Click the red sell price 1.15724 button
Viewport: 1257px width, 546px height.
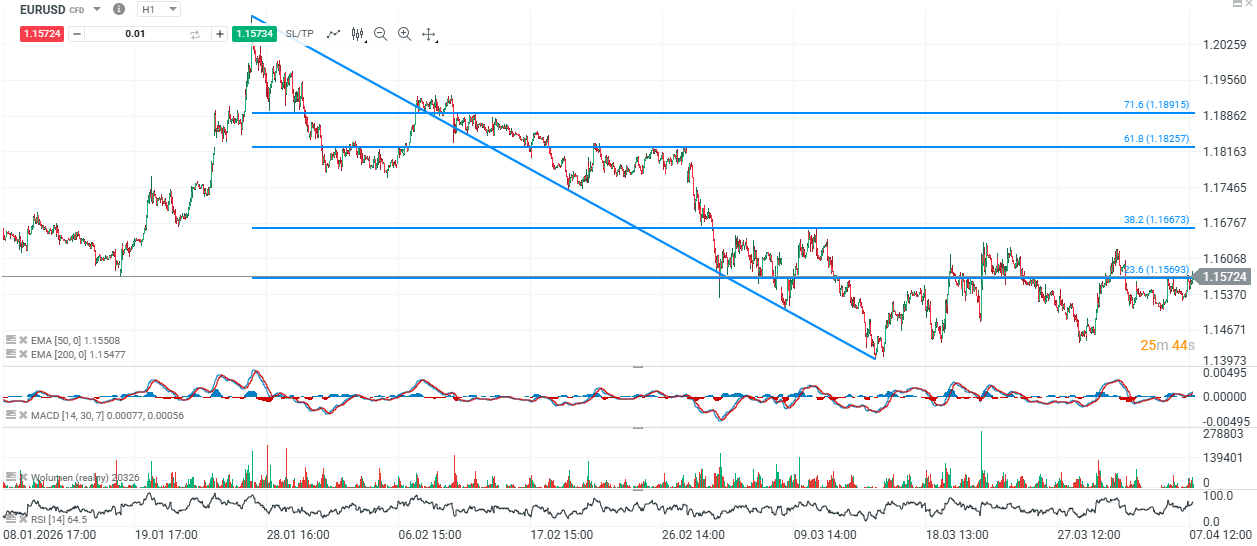pyautogui.click(x=42, y=34)
